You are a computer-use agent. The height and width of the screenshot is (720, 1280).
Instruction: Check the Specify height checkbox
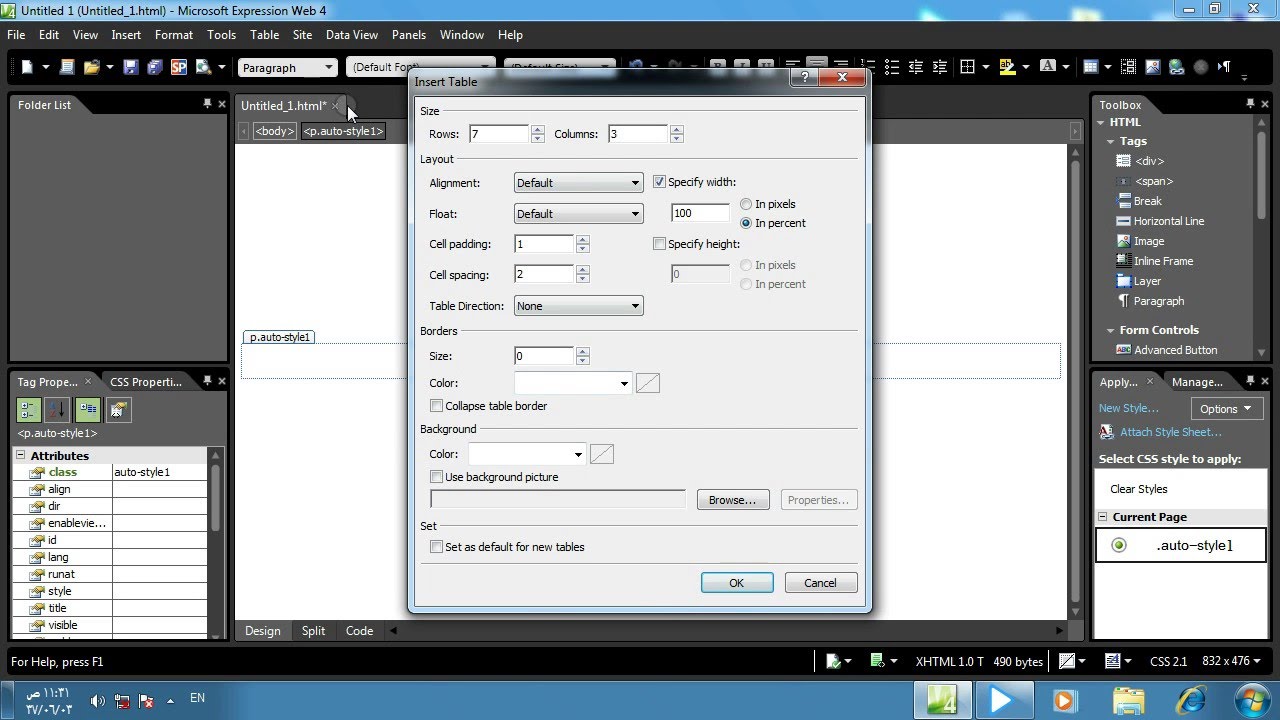point(659,244)
